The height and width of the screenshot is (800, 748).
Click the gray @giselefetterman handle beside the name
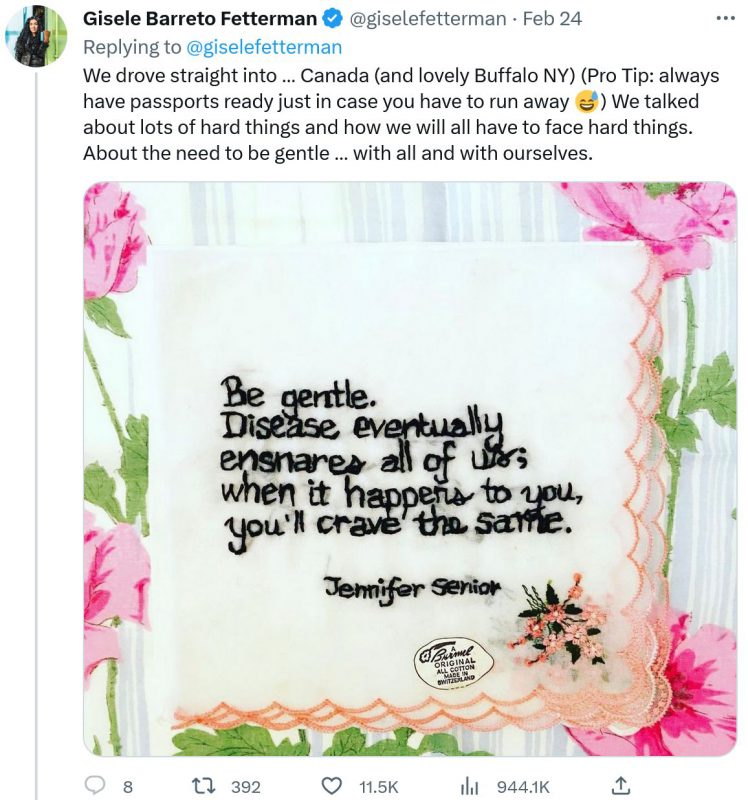[x=426, y=20]
